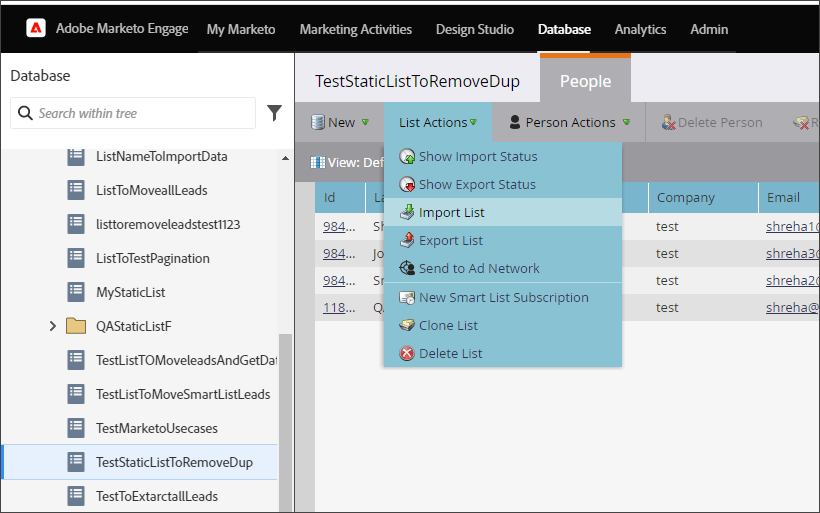The width and height of the screenshot is (820, 513).
Task: Sort by the Company column header
Action: click(703, 198)
